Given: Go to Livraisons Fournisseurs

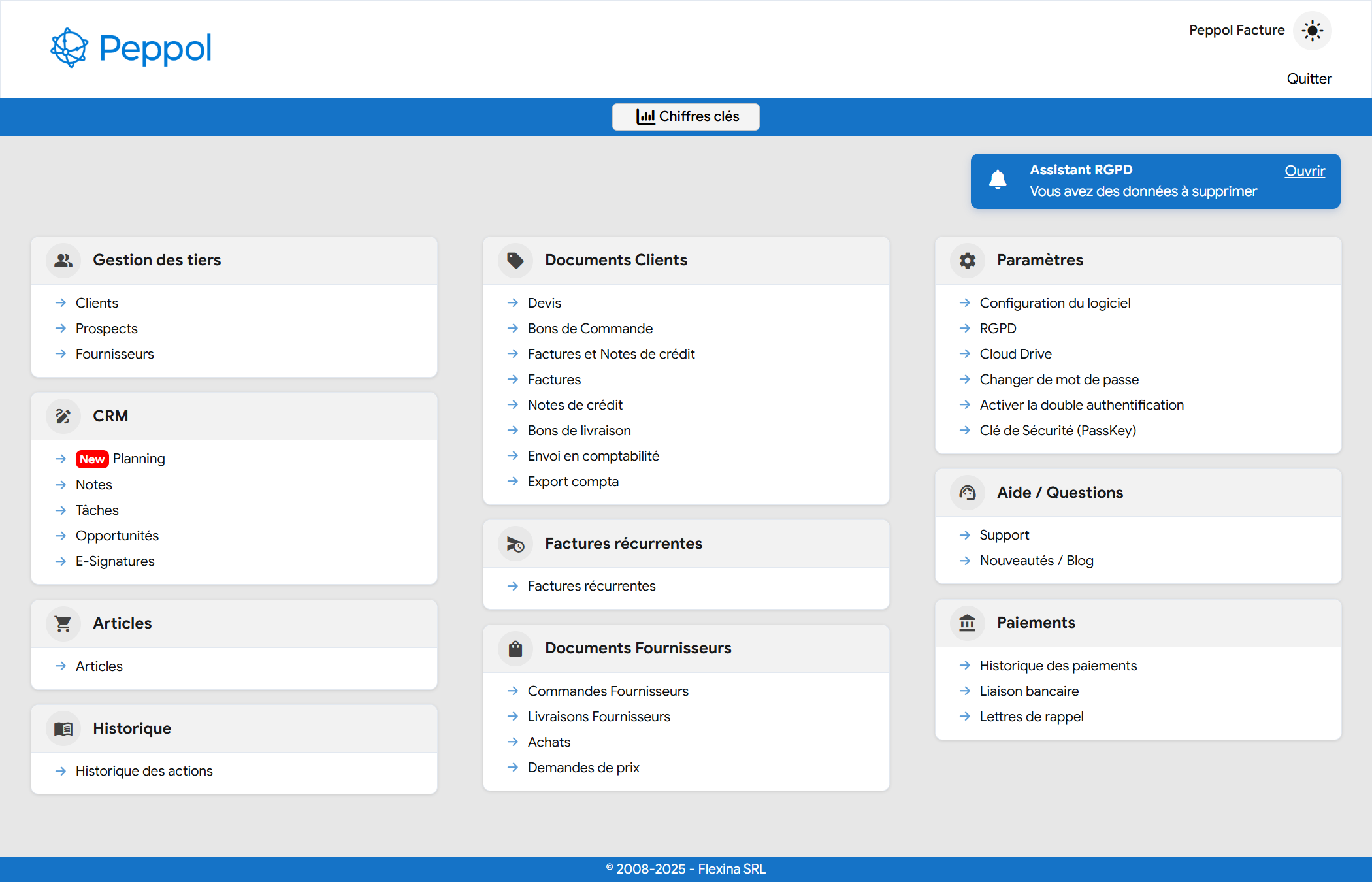Looking at the screenshot, I should [599, 717].
